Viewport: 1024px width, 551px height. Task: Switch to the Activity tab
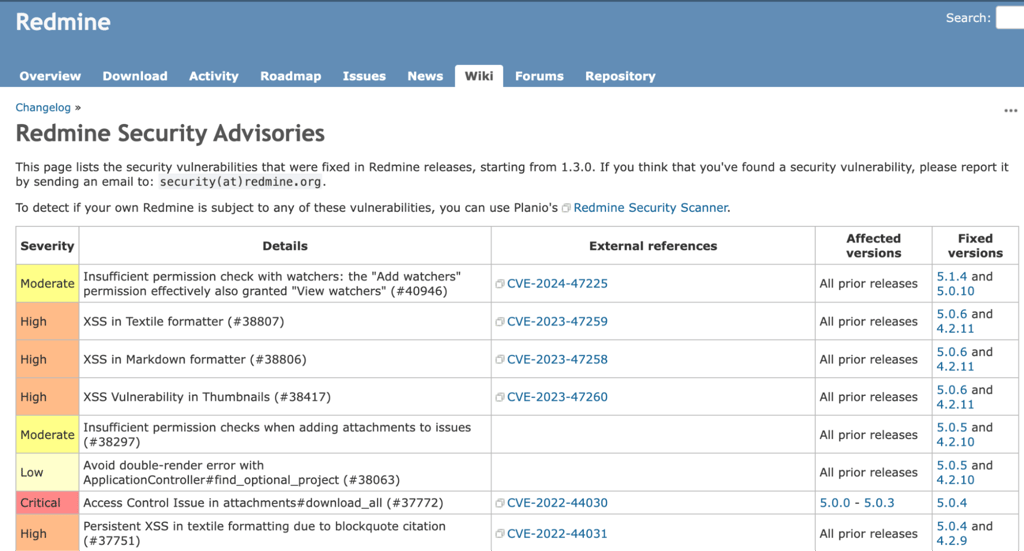[214, 76]
